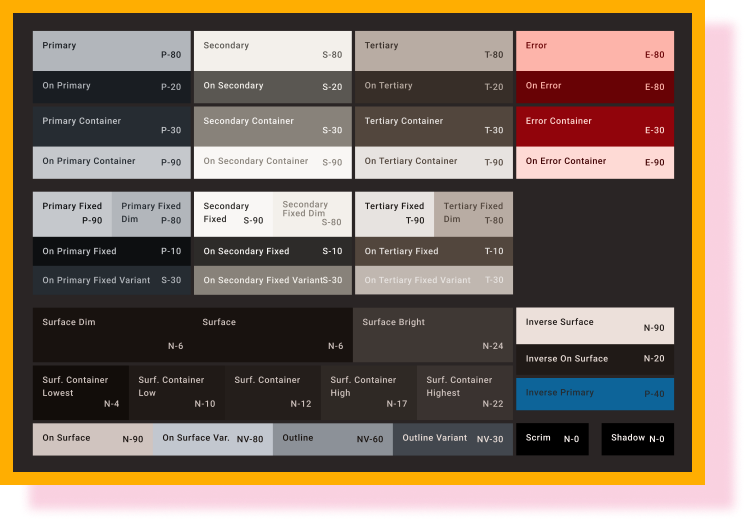Pick the Secondary Container S-30 swatch
Image resolution: width=746 pixels, height=521 pixels.
272,126
